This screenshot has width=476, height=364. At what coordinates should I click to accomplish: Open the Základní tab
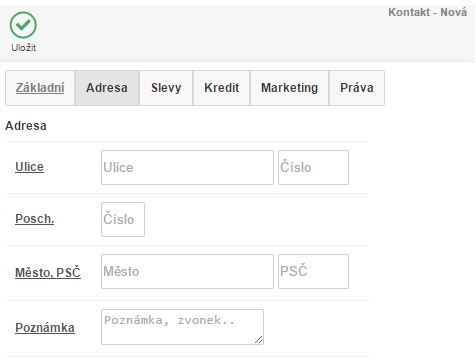tap(40, 88)
